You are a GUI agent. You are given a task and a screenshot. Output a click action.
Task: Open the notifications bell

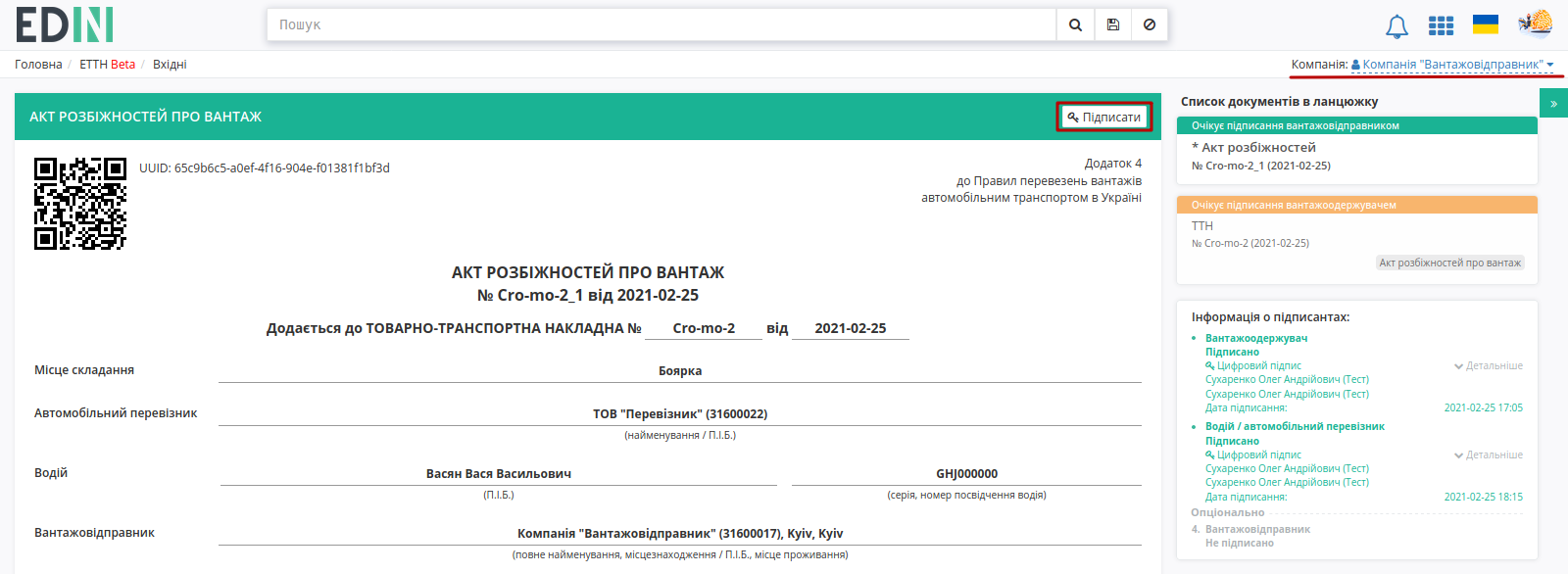click(1396, 26)
